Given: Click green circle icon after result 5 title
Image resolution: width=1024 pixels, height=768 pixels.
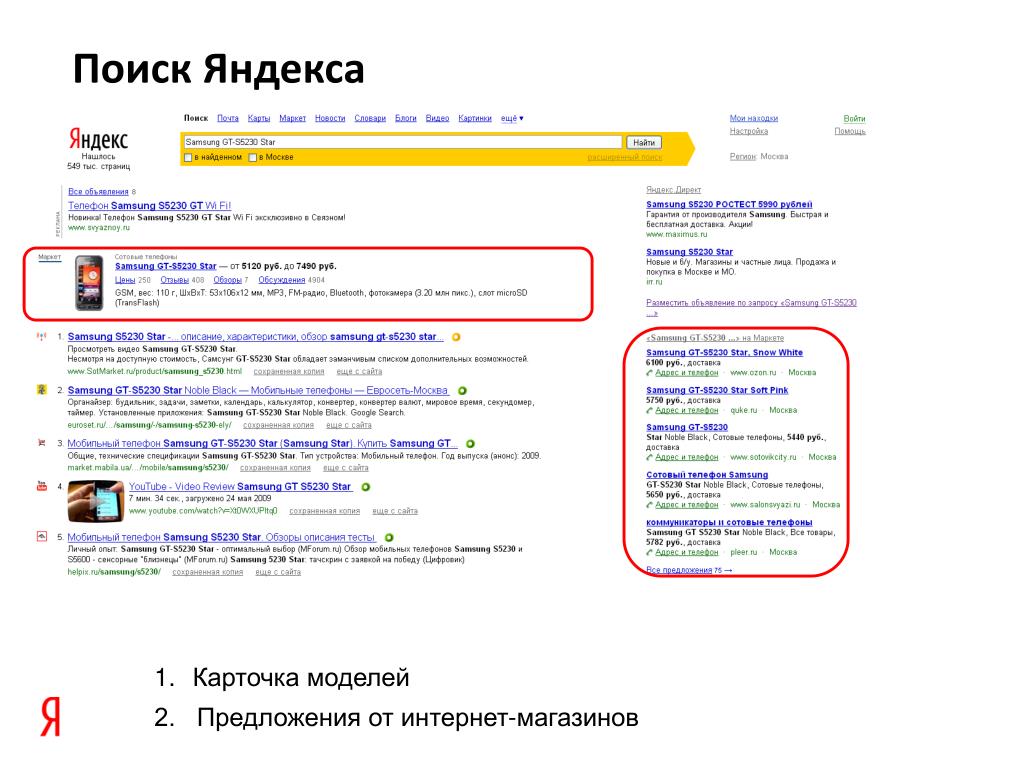Looking at the screenshot, I should point(389,537).
